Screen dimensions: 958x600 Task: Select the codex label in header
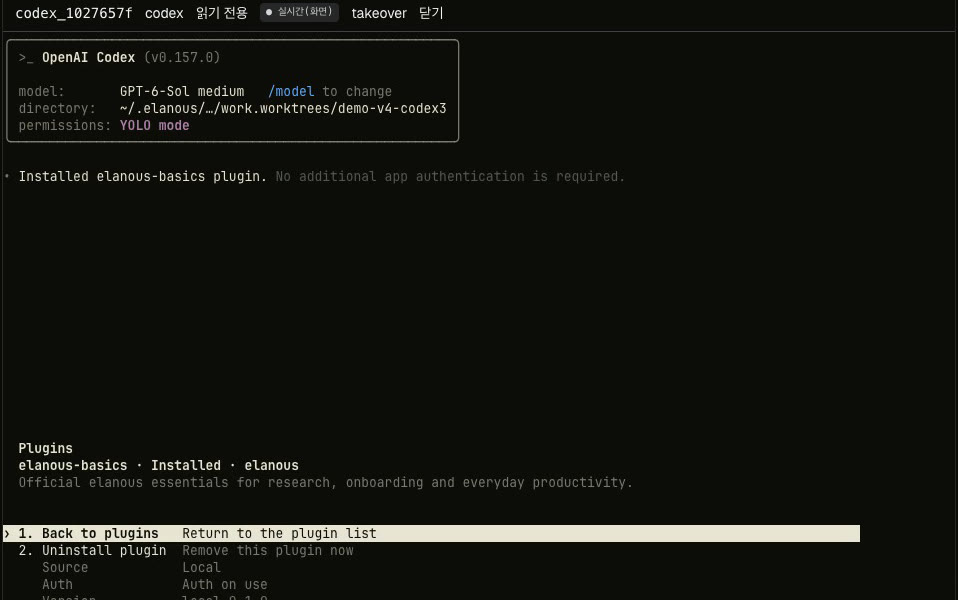pos(164,13)
